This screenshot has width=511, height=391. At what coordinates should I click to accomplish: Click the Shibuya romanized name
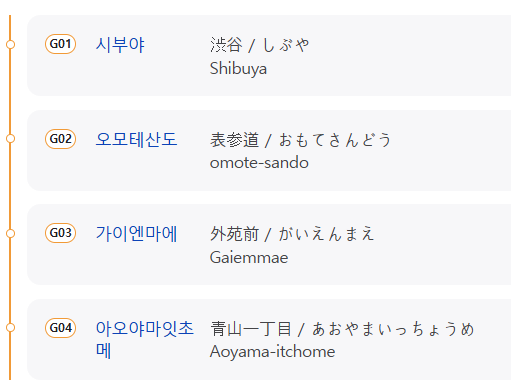coord(238,69)
